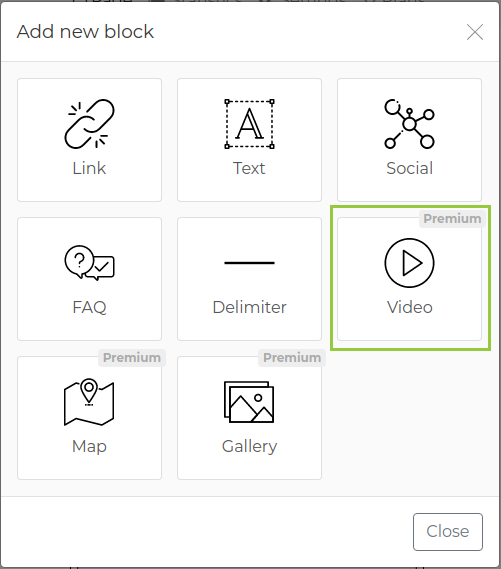The width and height of the screenshot is (501, 569).
Task: Click the Social block label
Action: click(409, 168)
